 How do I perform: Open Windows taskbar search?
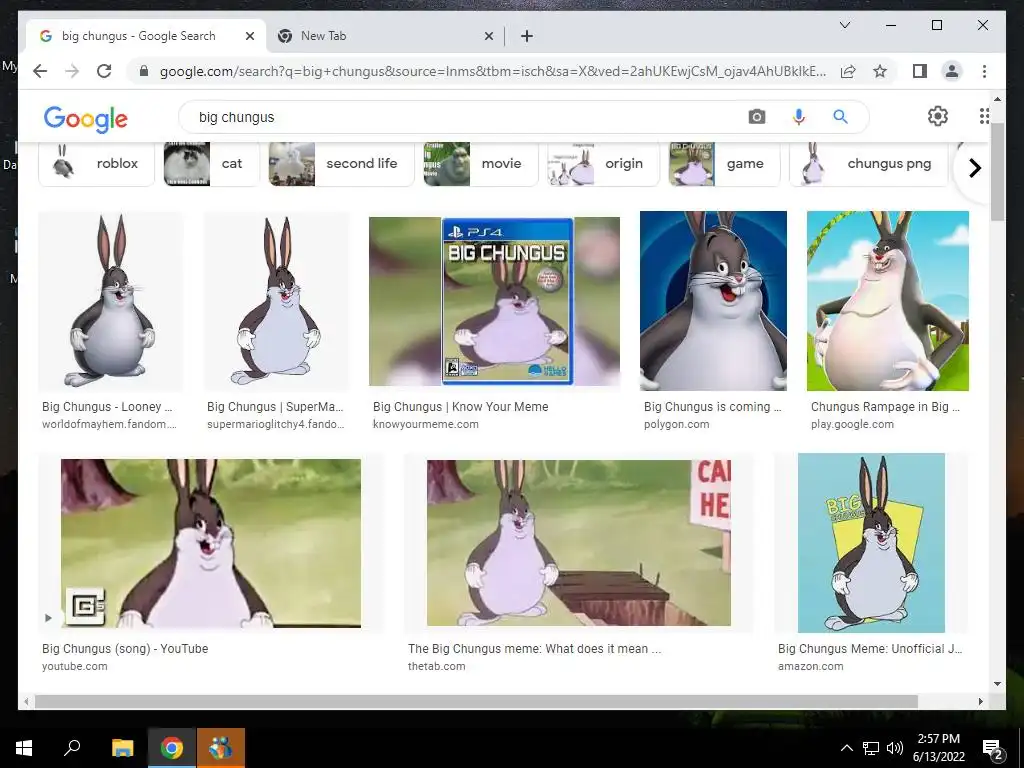tap(72, 748)
